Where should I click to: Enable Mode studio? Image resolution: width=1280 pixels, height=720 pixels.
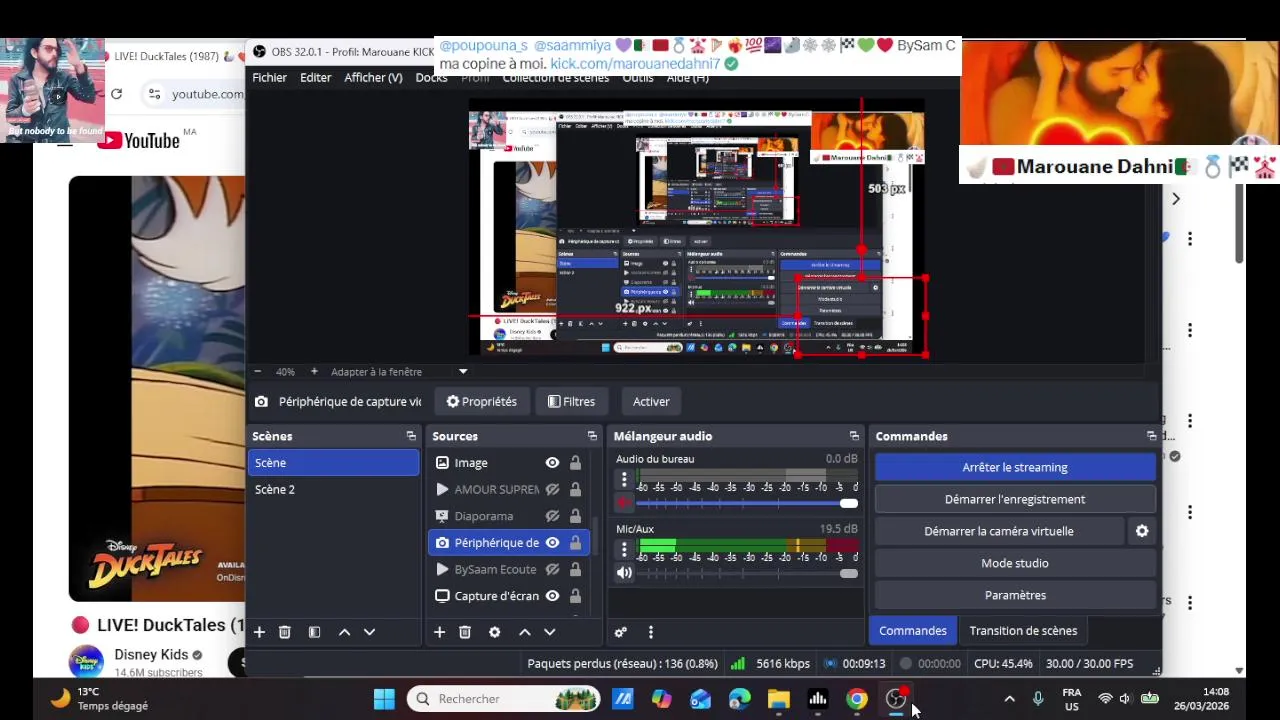(x=1015, y=563)
